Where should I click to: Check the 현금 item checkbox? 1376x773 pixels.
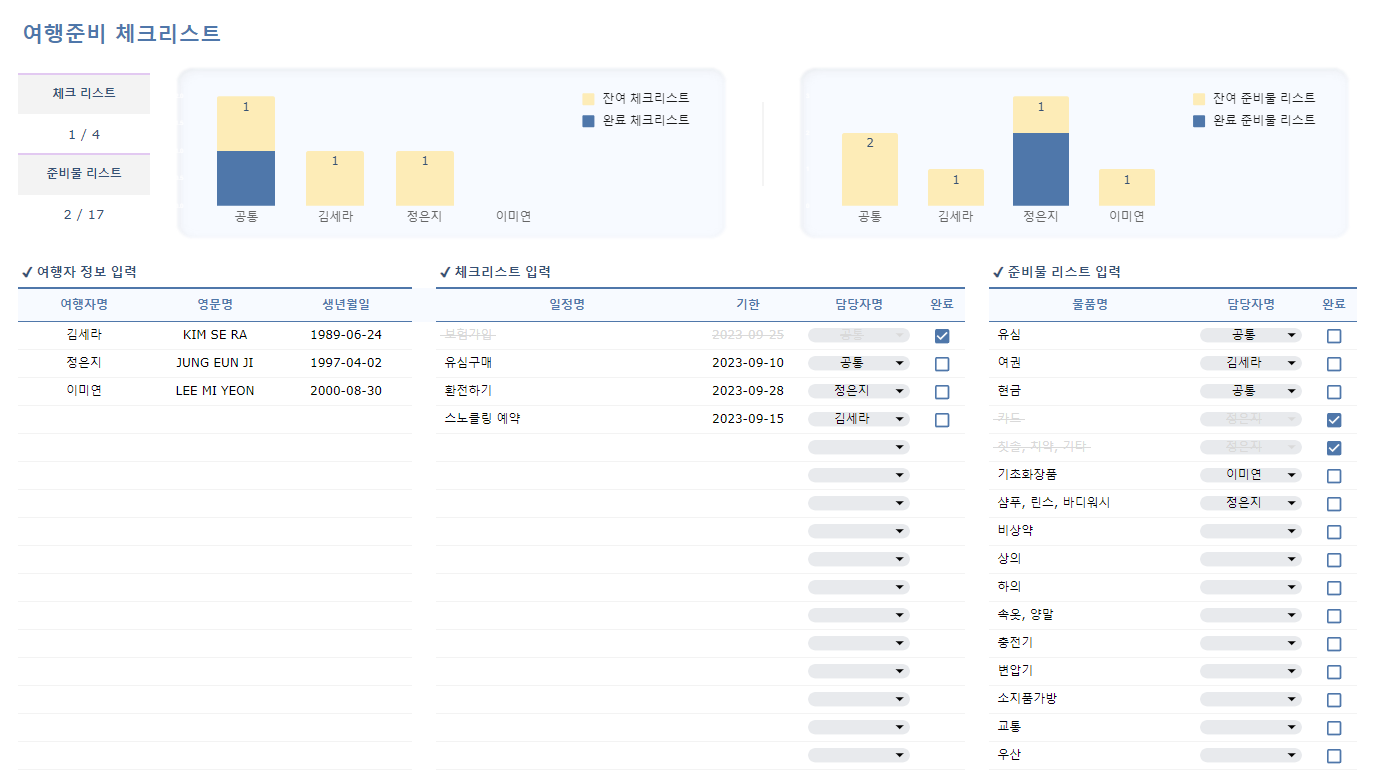click(1334, 392)
